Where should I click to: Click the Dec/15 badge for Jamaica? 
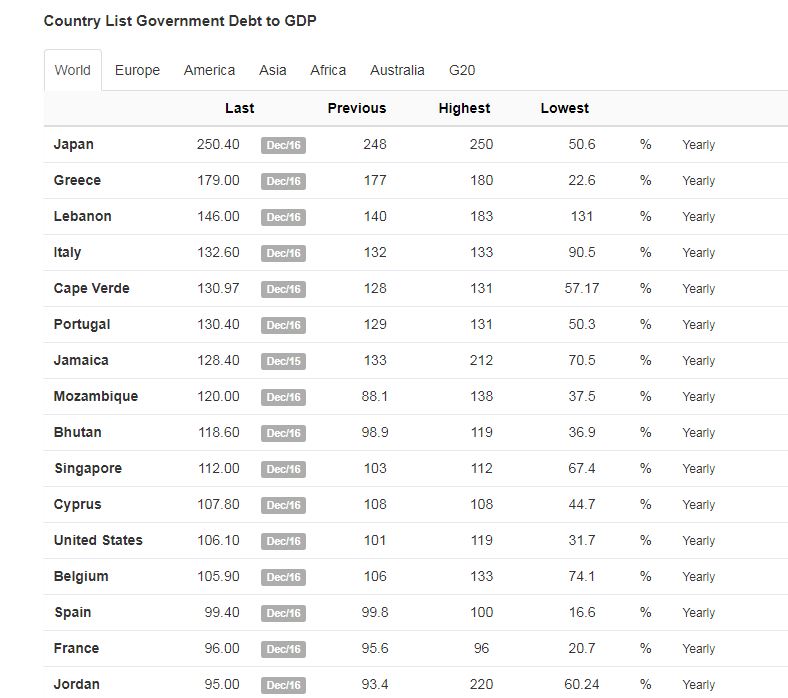tap(283, 361)
